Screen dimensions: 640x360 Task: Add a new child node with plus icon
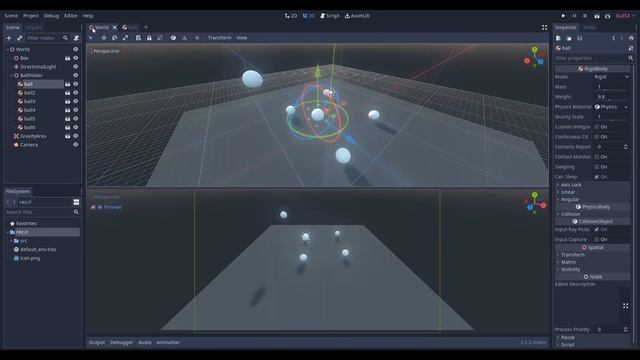click(9, 38)
